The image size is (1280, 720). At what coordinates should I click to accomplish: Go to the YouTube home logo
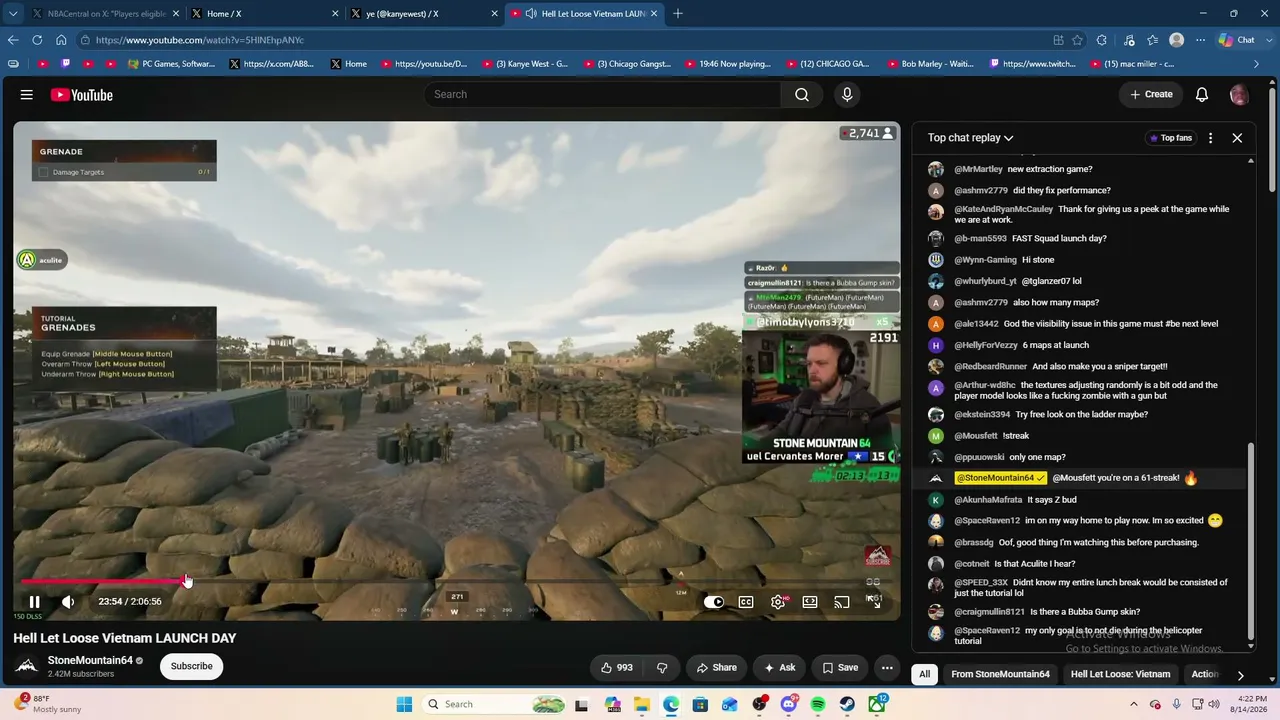pyautogui.click(x=82, y=95)
